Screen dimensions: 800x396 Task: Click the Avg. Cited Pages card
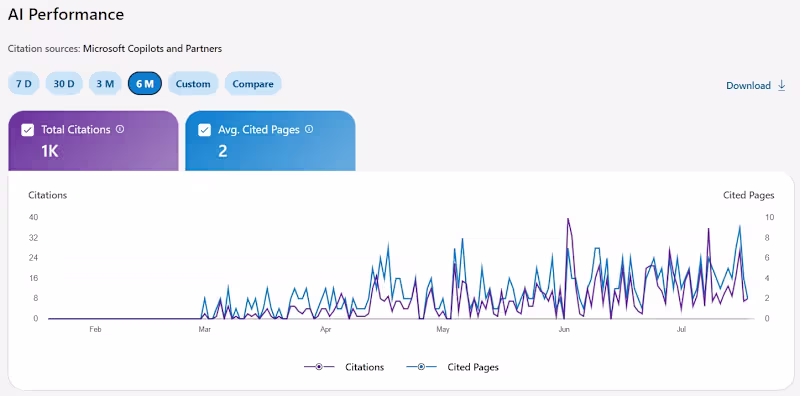point(270,141)
